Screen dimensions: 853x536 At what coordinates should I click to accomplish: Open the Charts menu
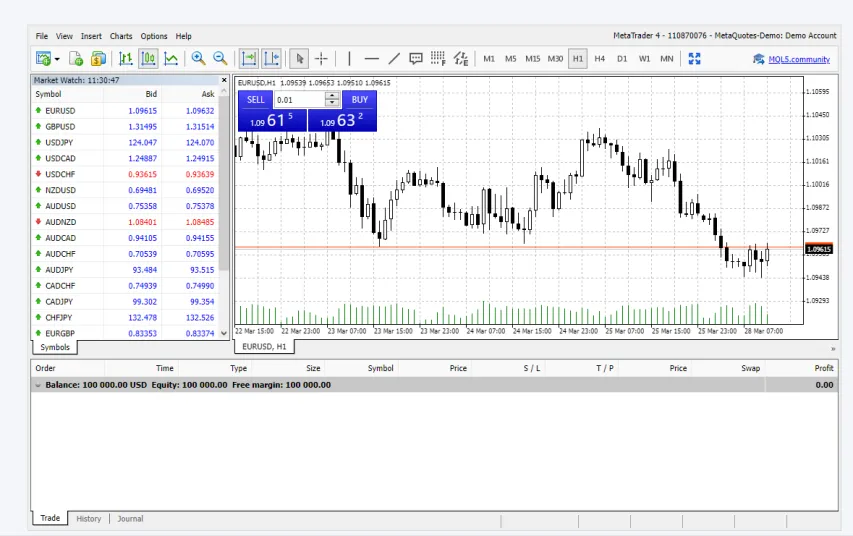pos(121,36)
